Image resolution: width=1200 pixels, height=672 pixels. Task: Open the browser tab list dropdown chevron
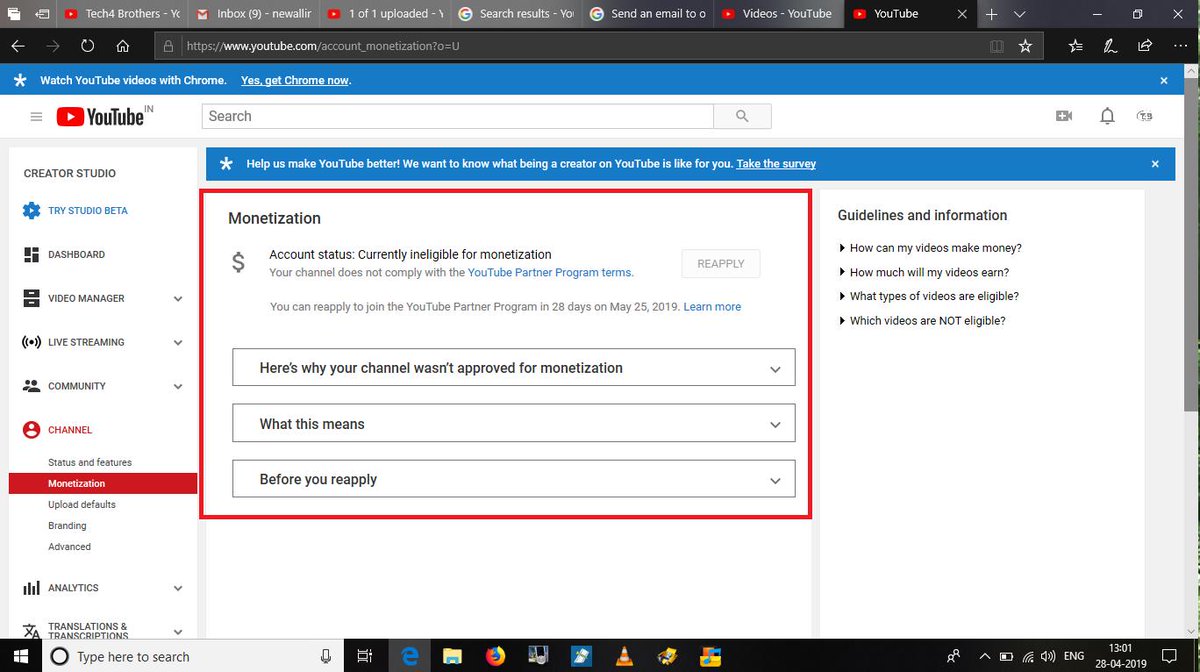pyautogui.click(x=1020, y=15)
